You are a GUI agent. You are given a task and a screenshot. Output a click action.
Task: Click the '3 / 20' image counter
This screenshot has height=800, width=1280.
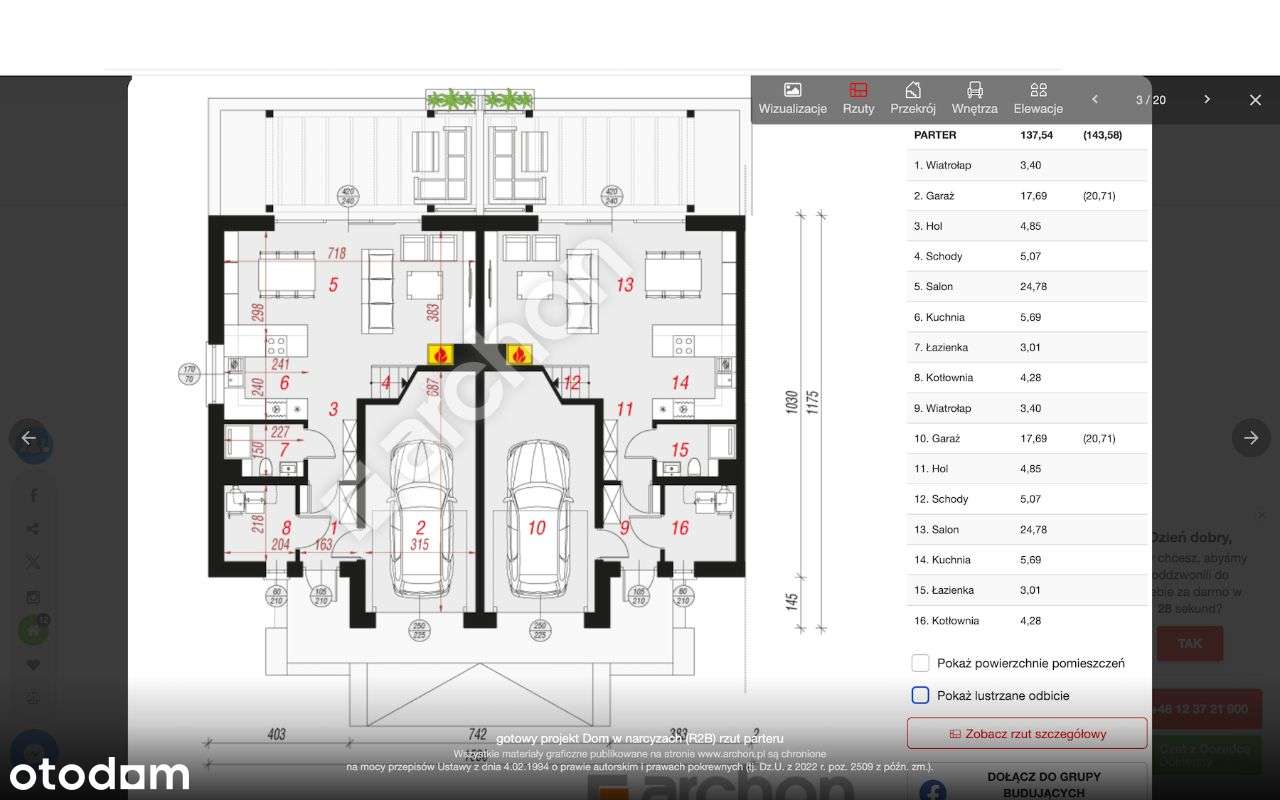[1150, 100]
